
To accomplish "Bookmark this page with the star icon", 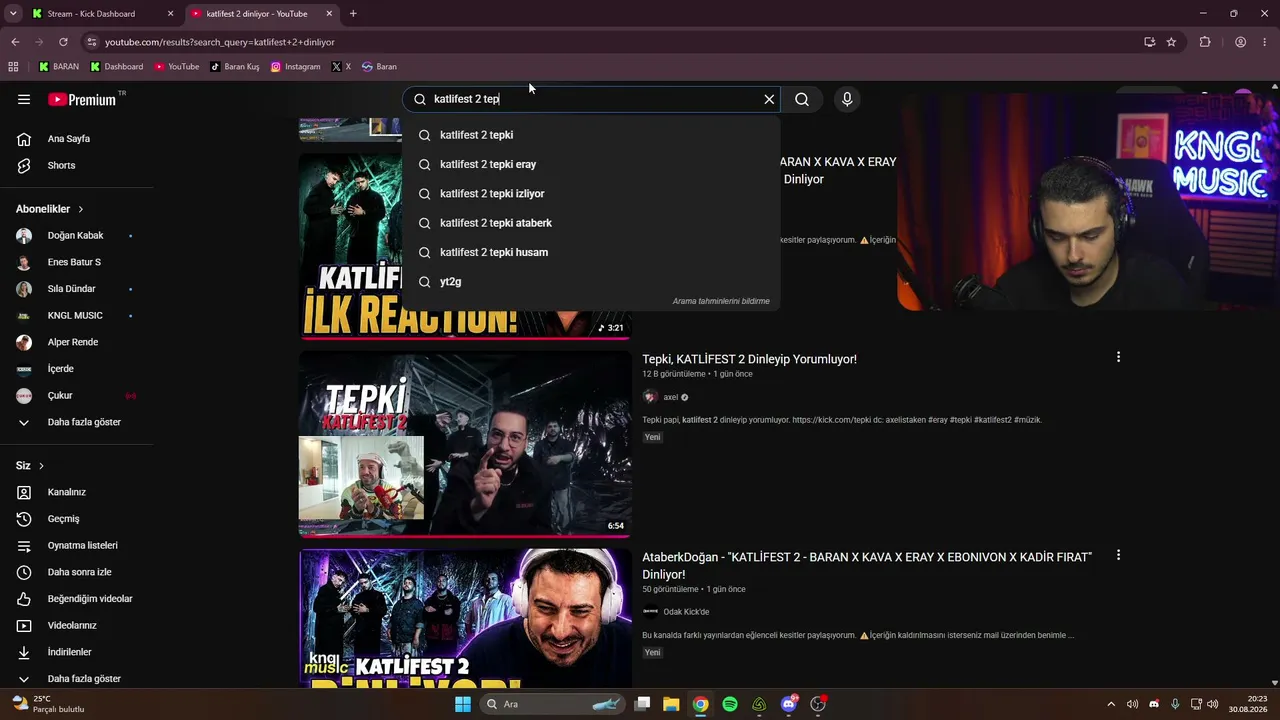I will point(1171,42).
